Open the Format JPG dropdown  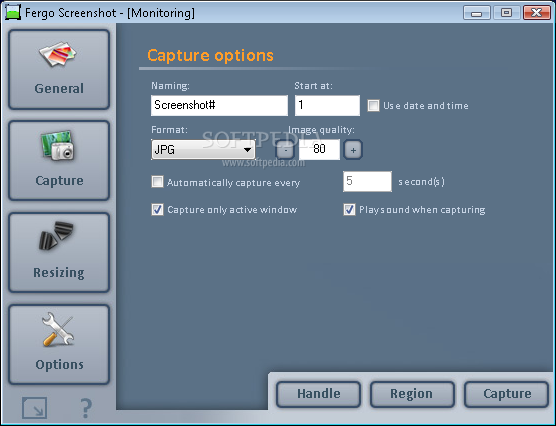(x=203, y=149)
